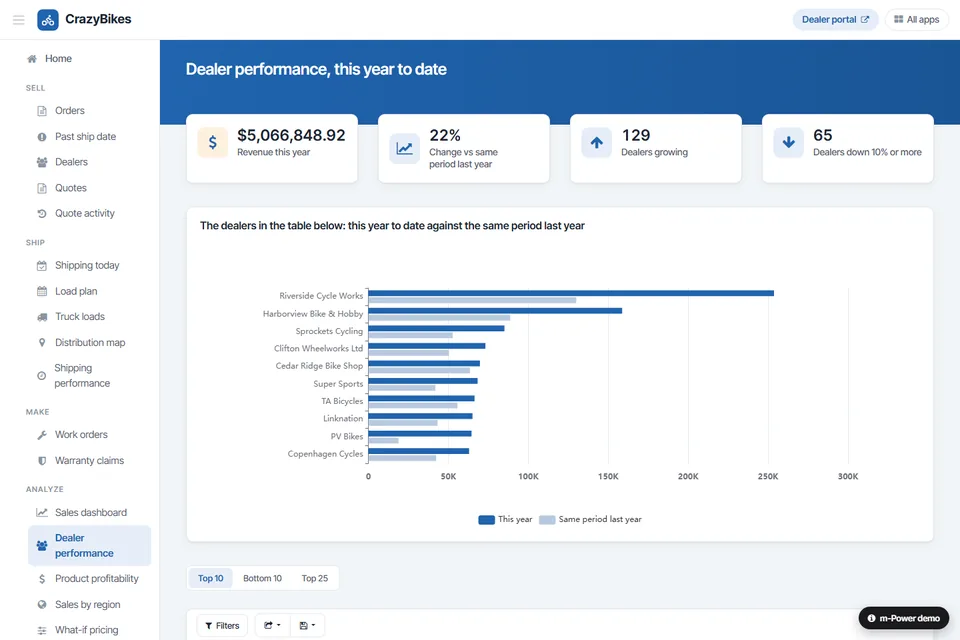This screenshot has height=640, width=960.
Task: Open the All apps menu
Action: pos(917,20)
